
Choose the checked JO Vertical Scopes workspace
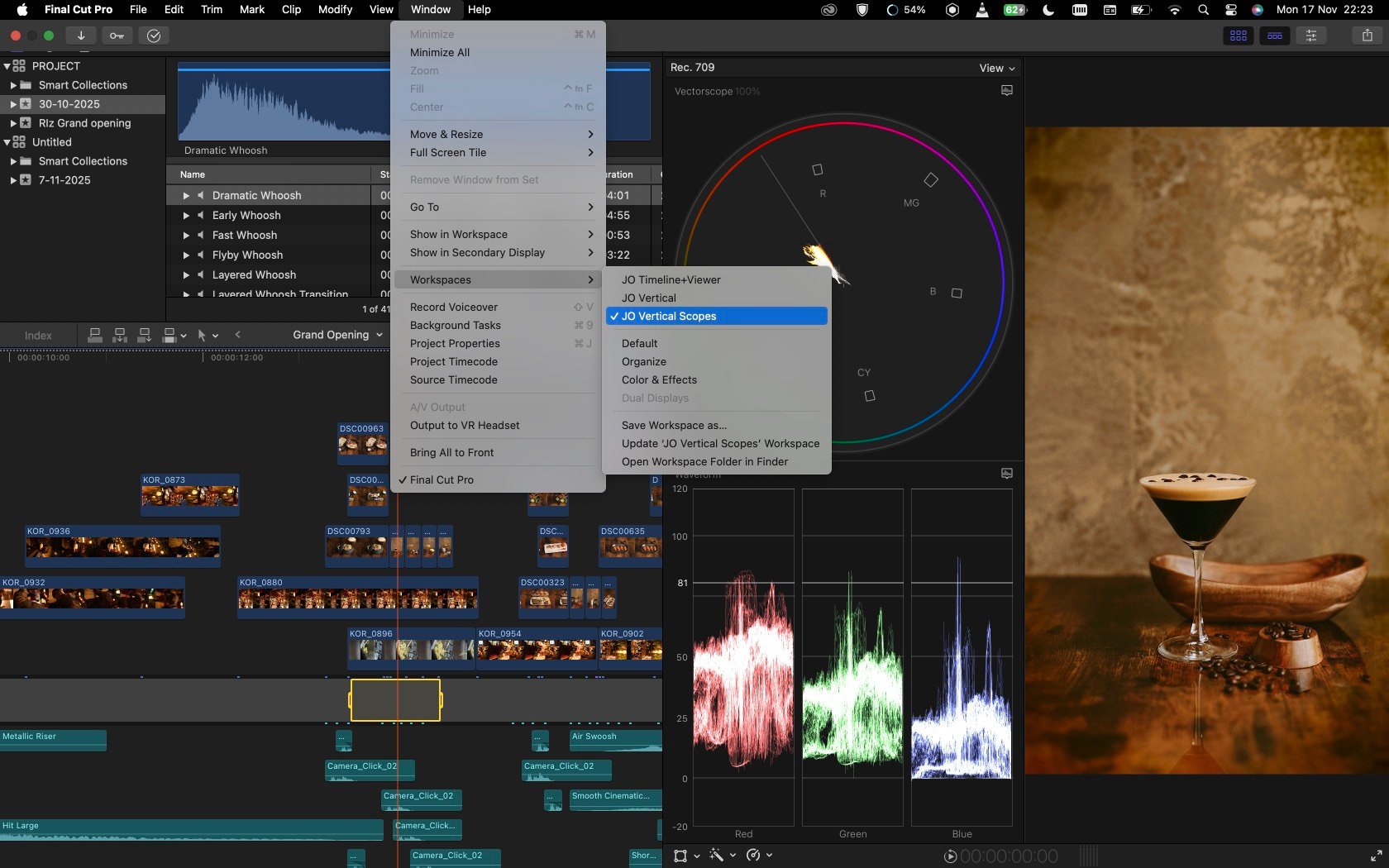tap(717, 316)
